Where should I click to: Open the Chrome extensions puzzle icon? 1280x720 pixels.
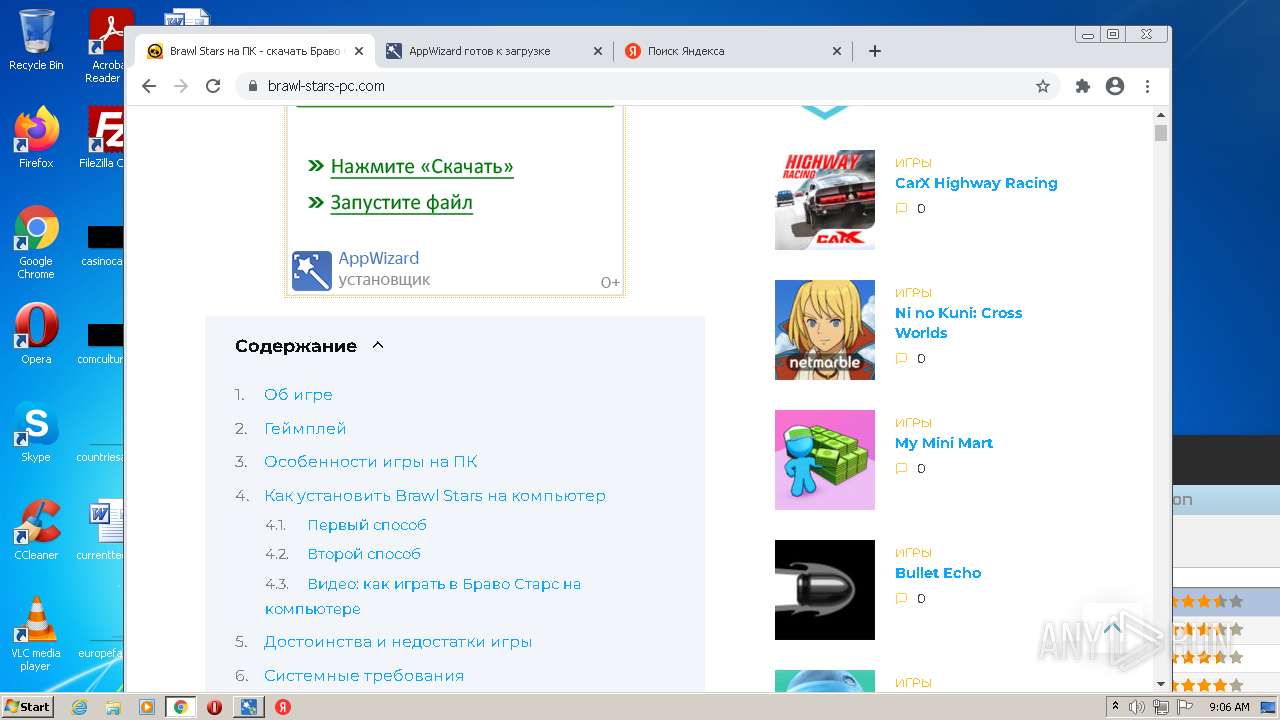1083,86
